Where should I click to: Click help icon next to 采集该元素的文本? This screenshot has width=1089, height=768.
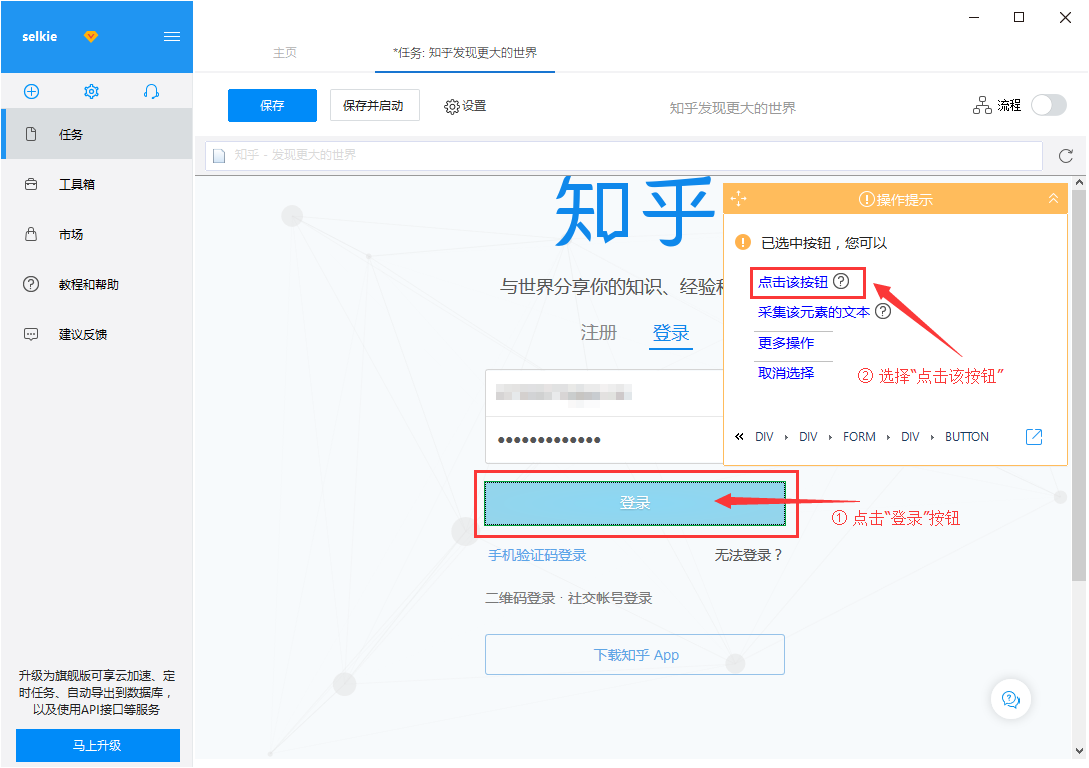[x=883, y=311]
